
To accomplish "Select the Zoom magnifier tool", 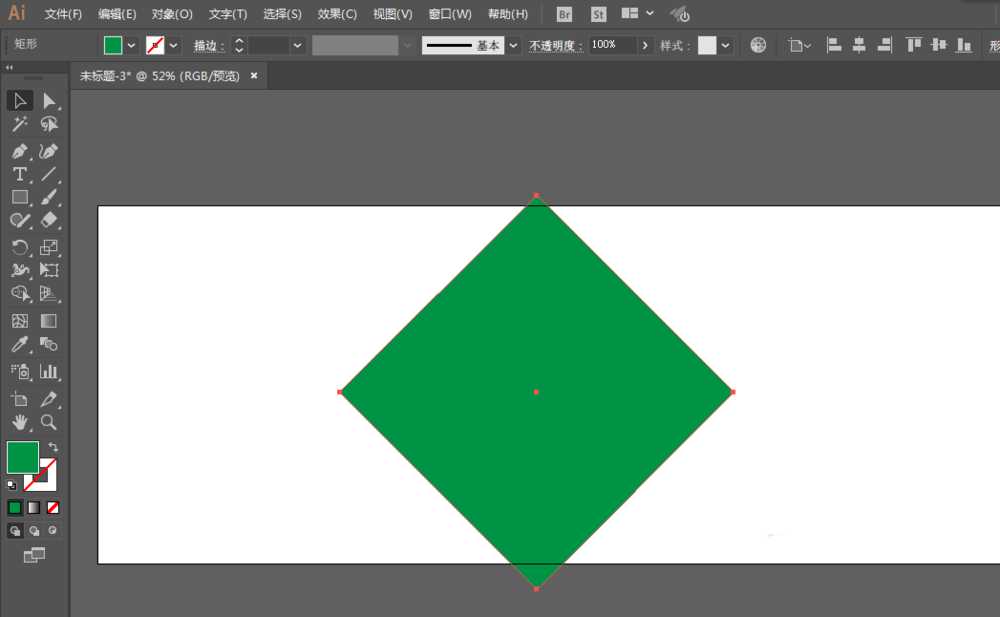I will click(48, 422).
